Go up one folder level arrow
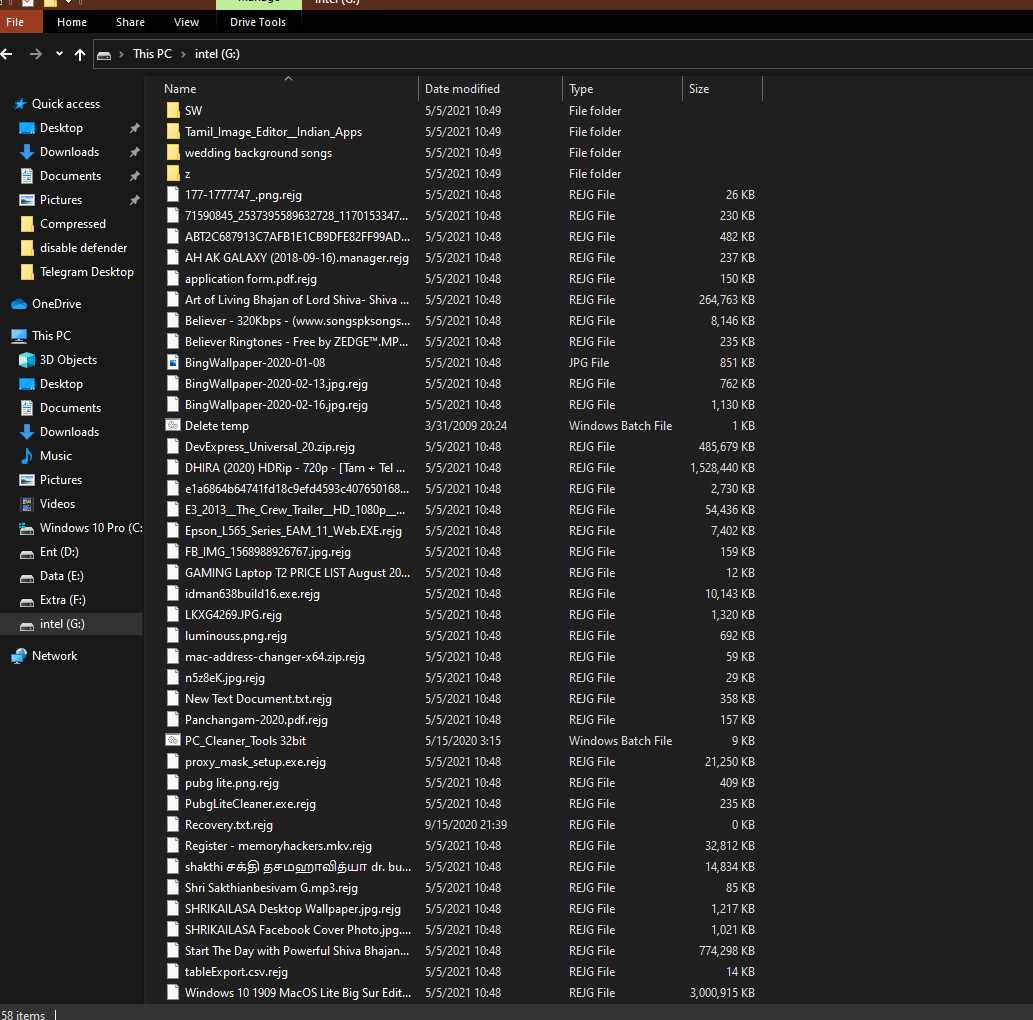 pyautogui.click(x=80, y=55)
